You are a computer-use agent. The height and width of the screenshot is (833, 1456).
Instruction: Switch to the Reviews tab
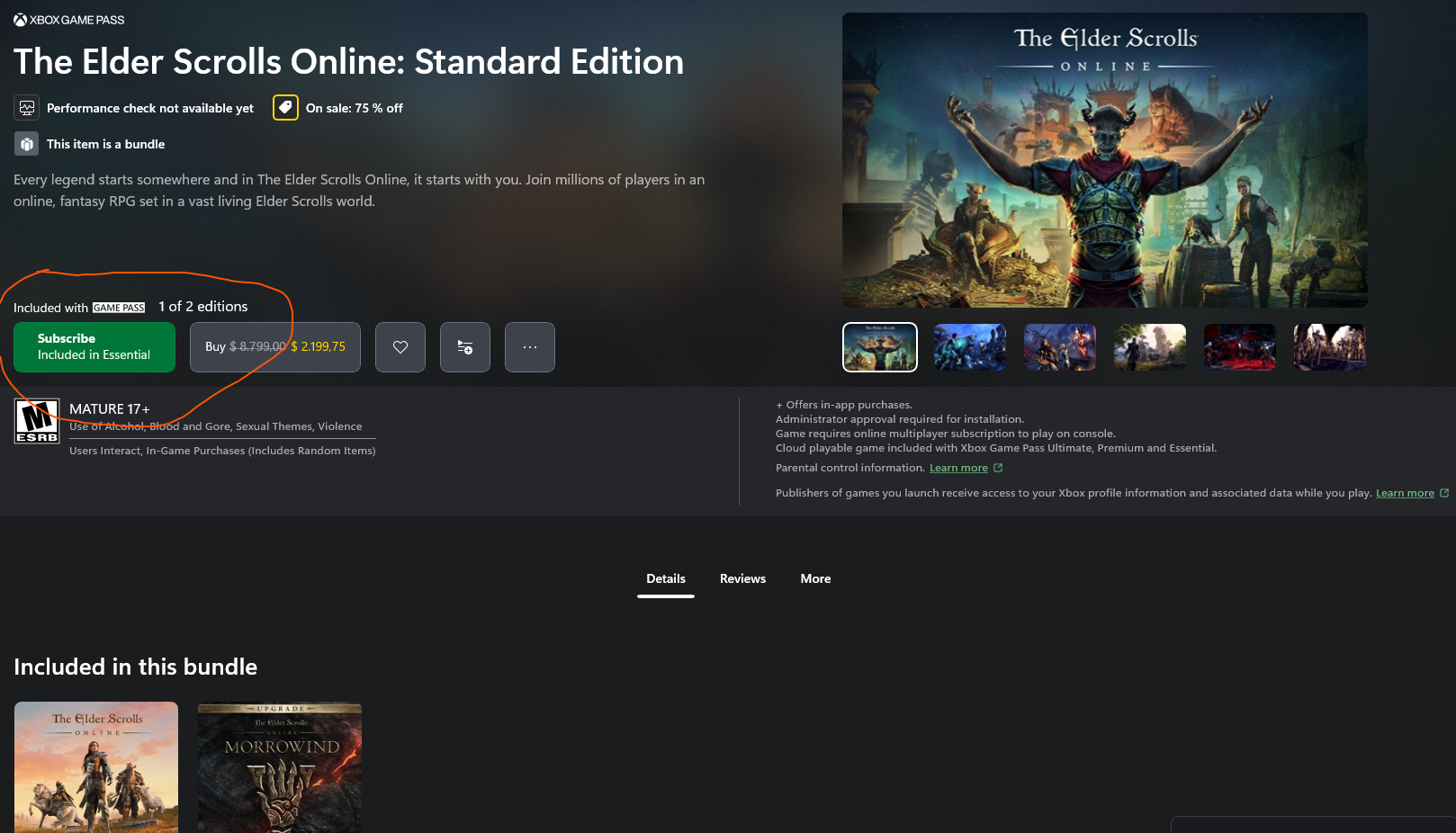tap(742, 578)
